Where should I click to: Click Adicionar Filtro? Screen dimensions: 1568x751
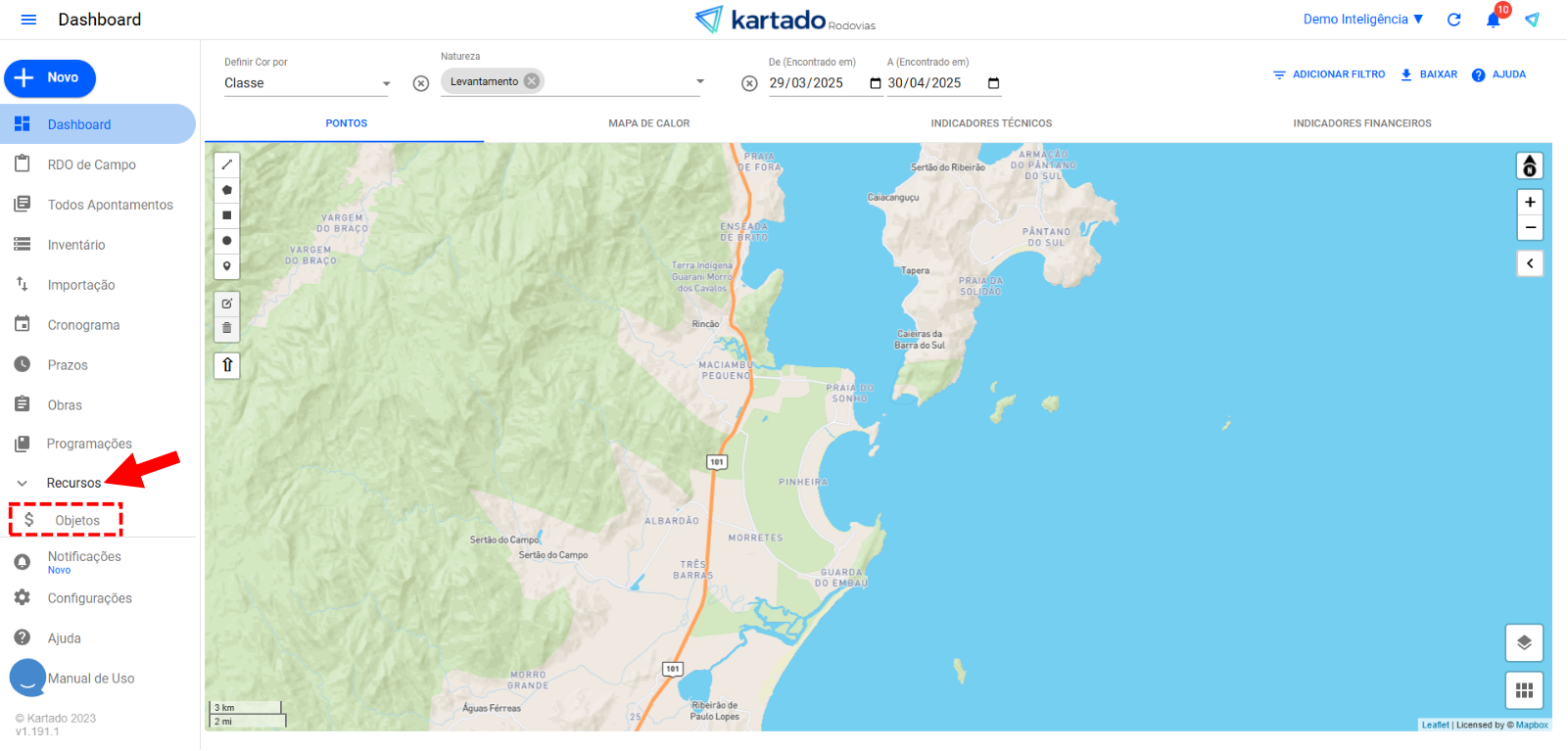(1329, 74)
